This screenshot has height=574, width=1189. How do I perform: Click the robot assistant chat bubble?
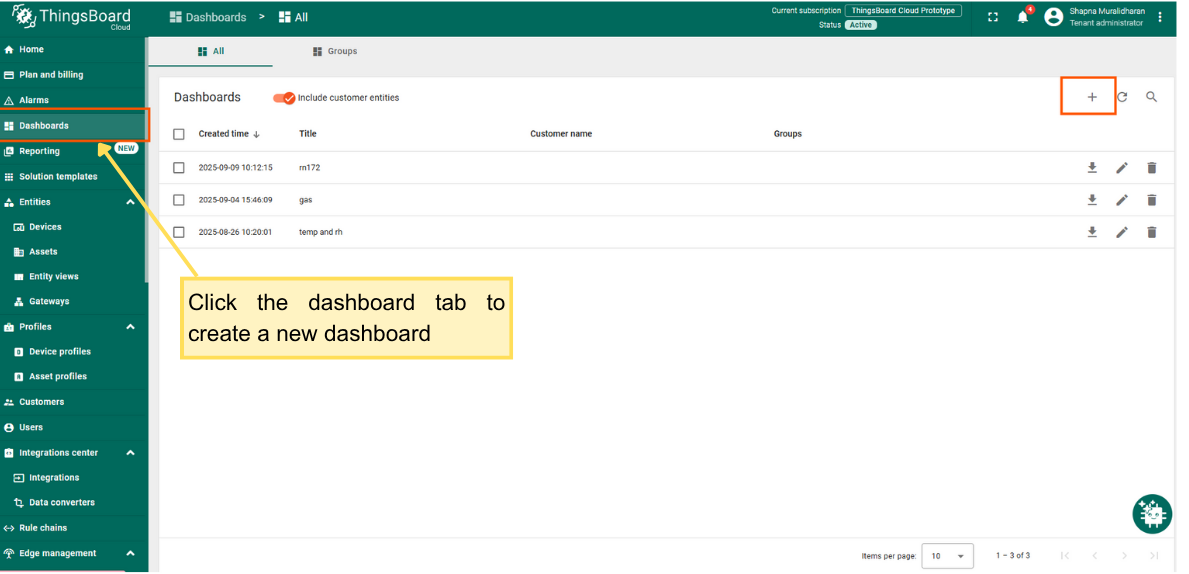tap(1151, 514)
